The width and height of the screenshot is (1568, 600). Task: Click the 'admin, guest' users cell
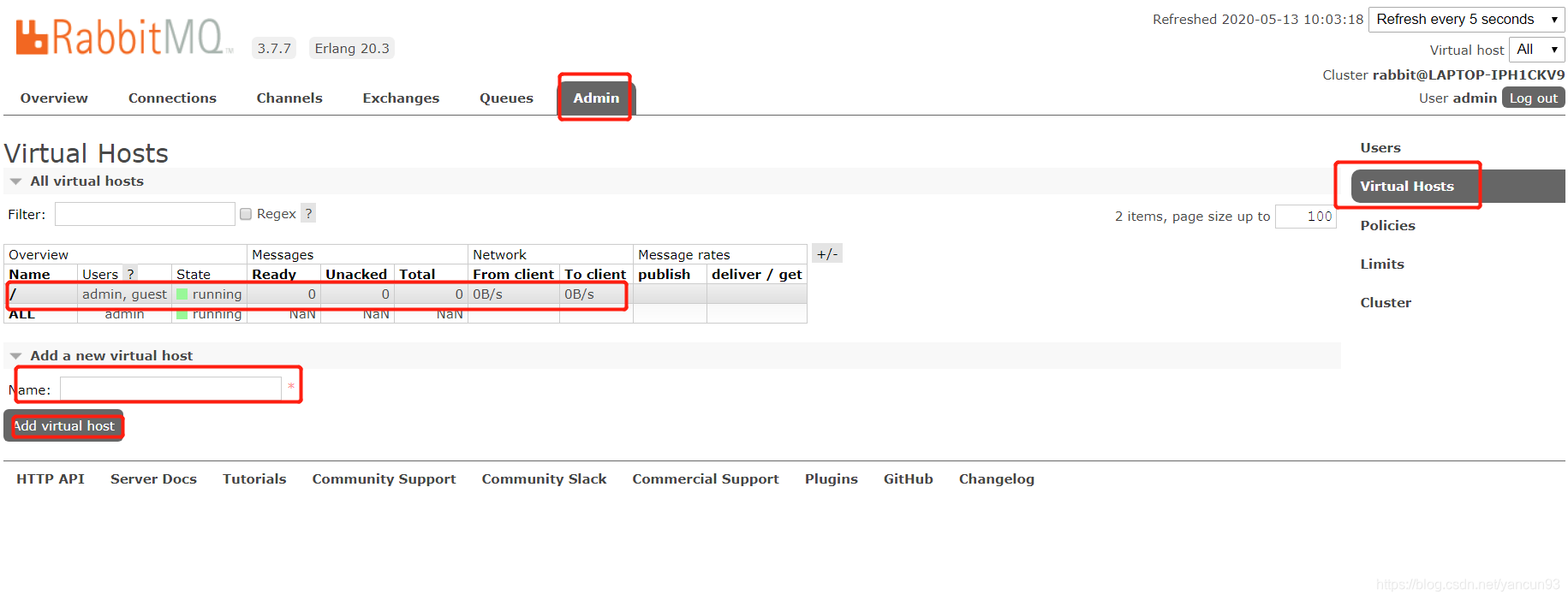124,294
